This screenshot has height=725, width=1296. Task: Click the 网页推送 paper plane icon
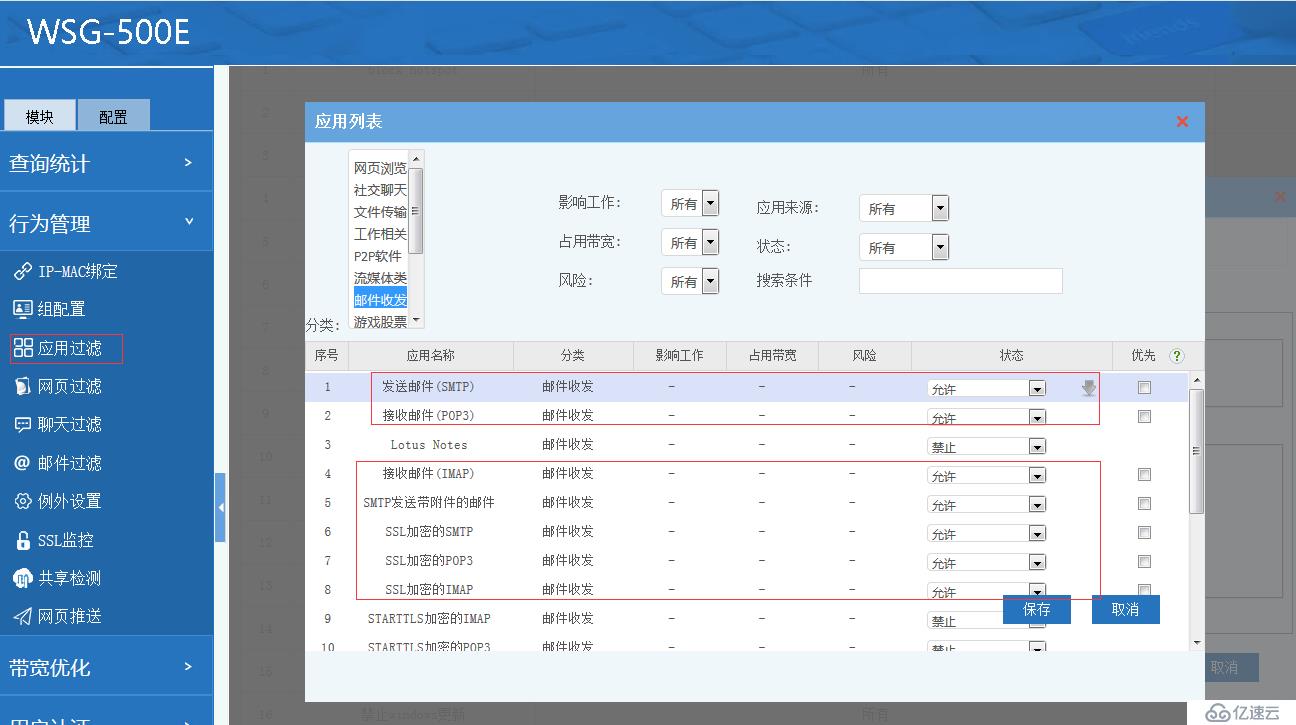(x=23, y=616)
